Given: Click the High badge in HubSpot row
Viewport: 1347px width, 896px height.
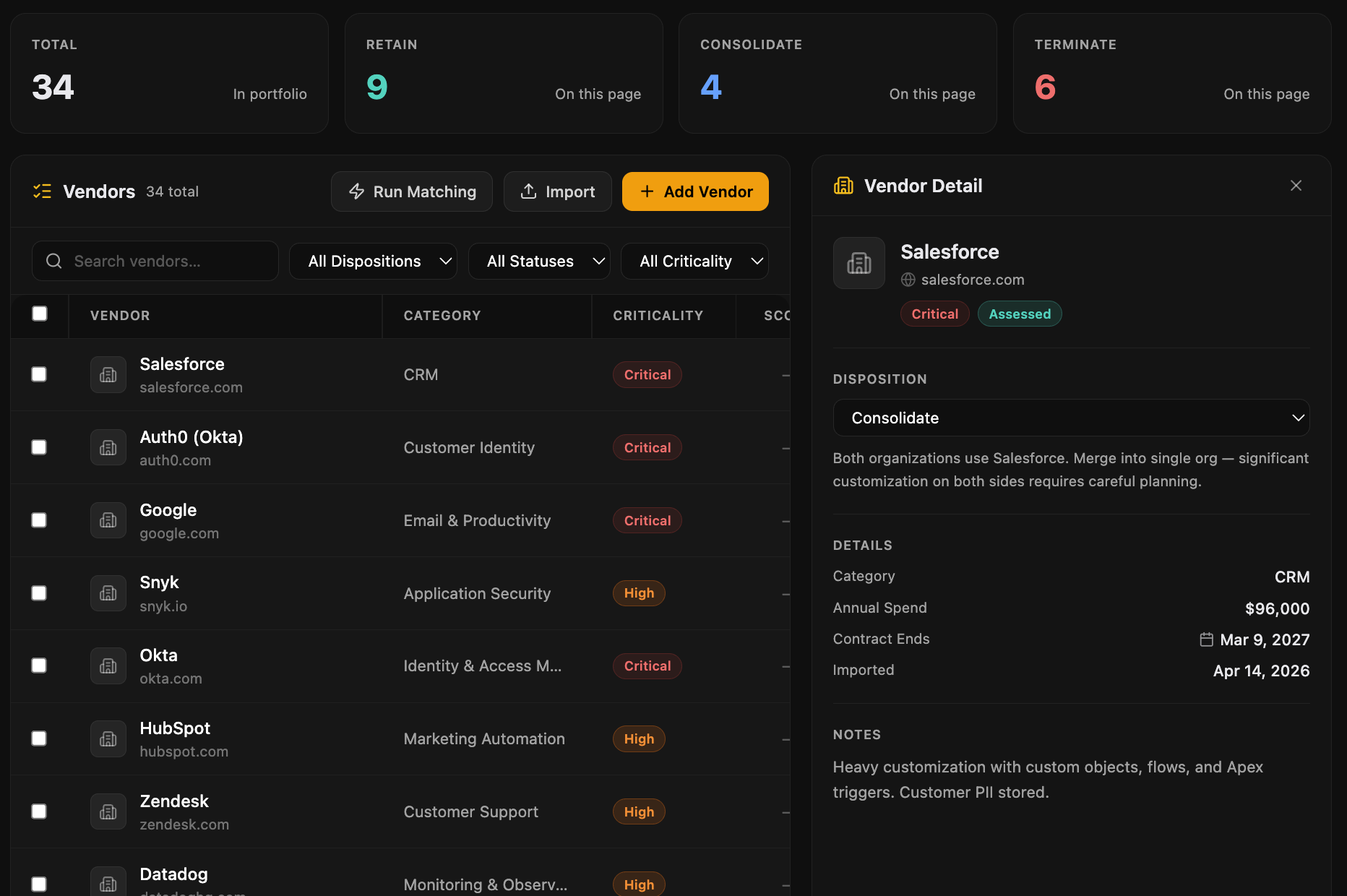Looking at the screenshot, I should coord(639,739).
